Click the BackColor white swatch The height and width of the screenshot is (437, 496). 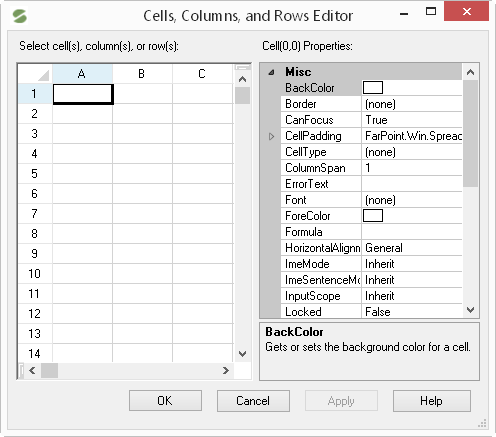373,88
